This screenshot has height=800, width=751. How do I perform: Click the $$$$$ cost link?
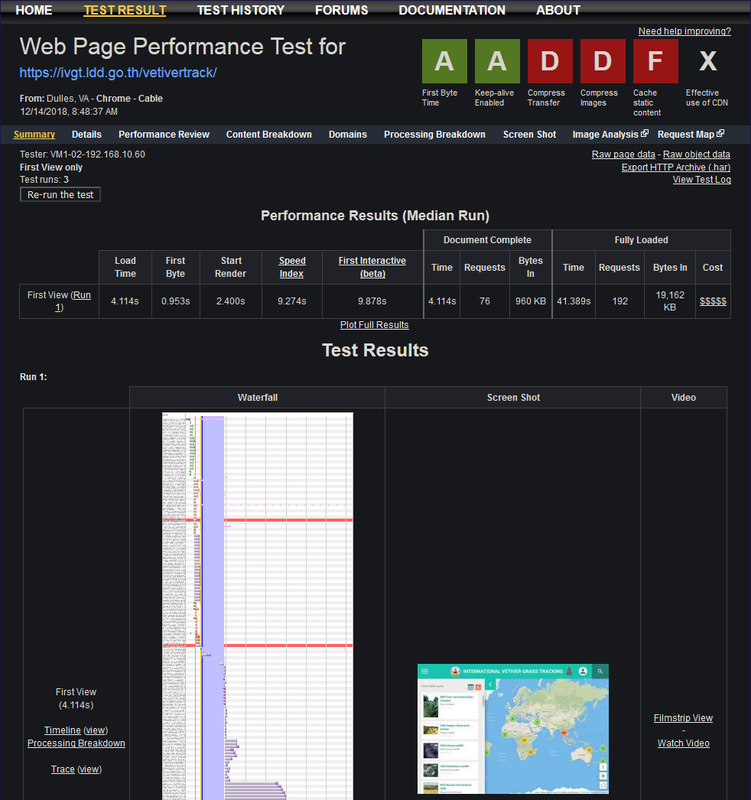point(713,301)
